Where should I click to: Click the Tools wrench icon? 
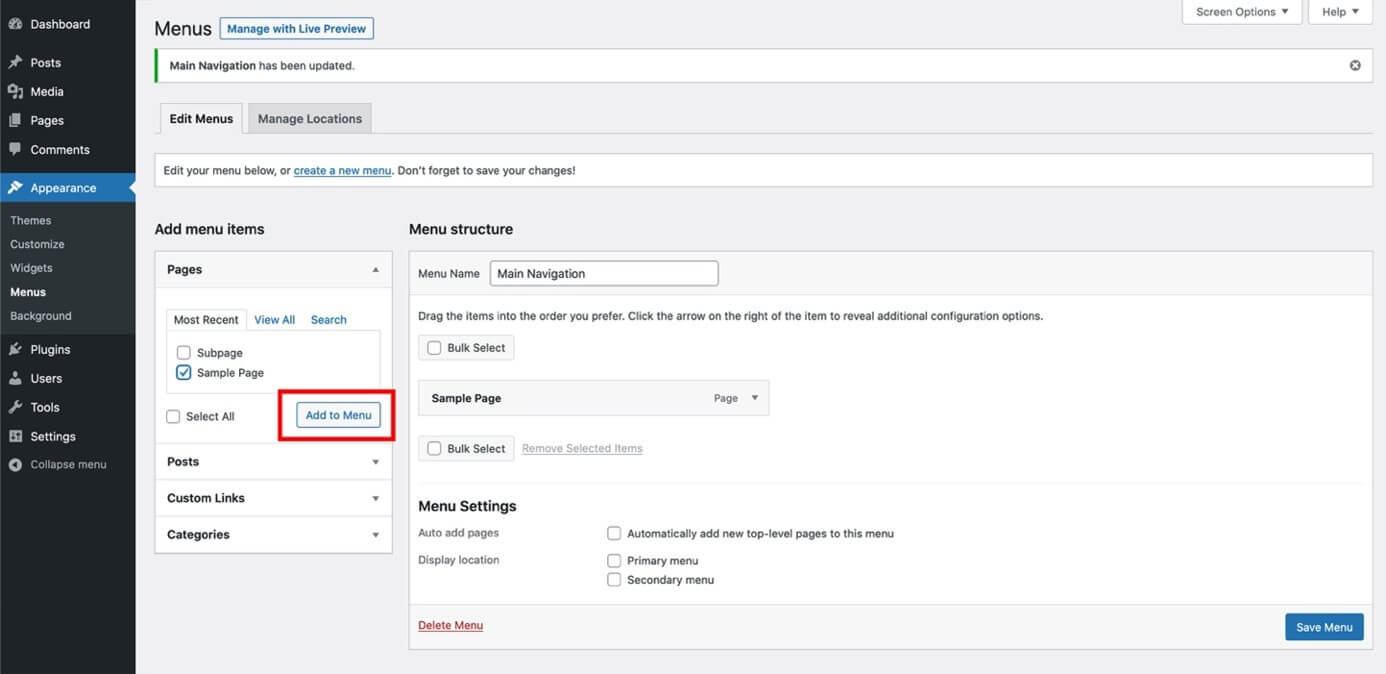click(x=15, y=407)
